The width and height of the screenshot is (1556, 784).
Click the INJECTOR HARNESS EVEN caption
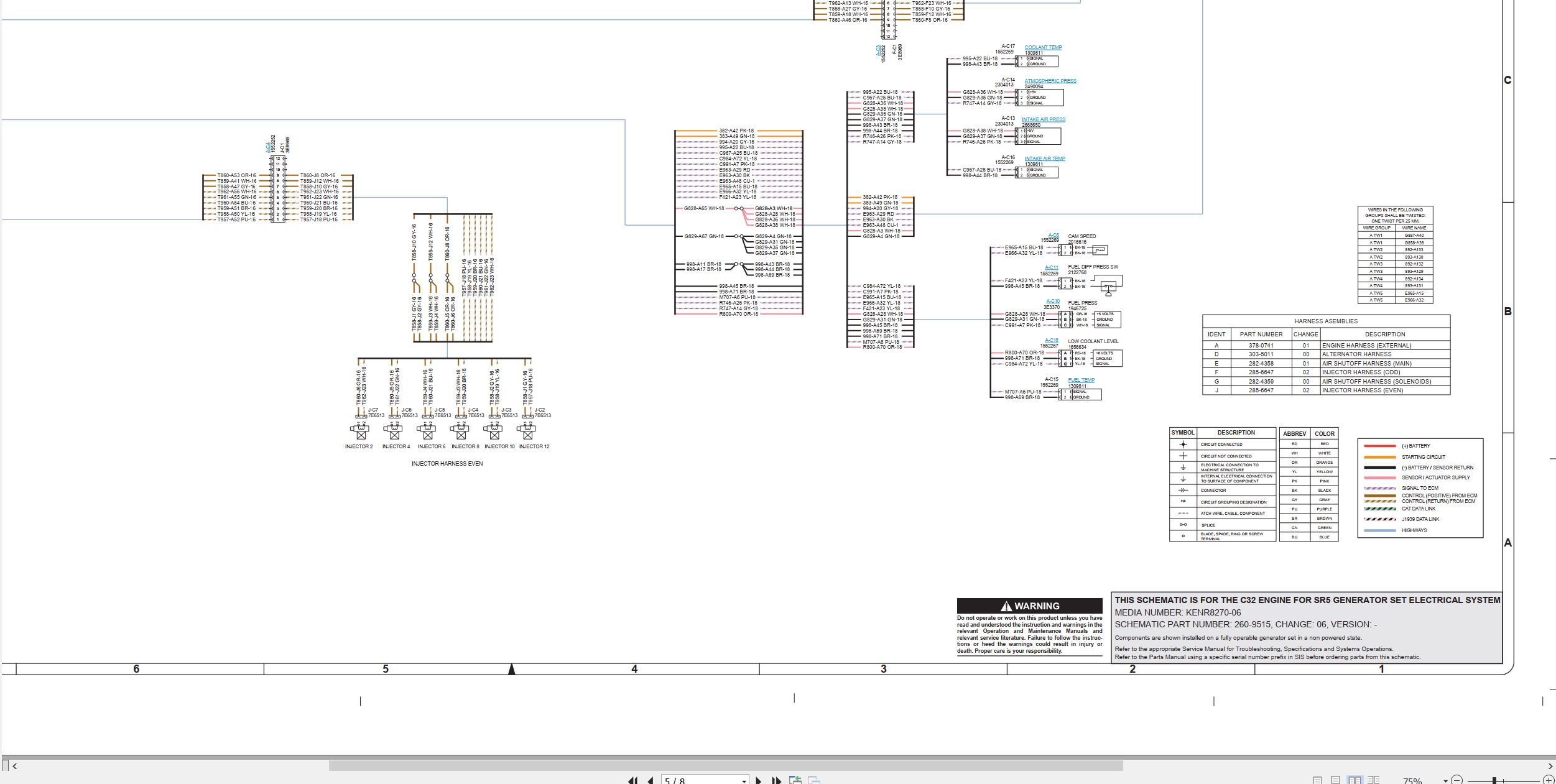point(447,463)
